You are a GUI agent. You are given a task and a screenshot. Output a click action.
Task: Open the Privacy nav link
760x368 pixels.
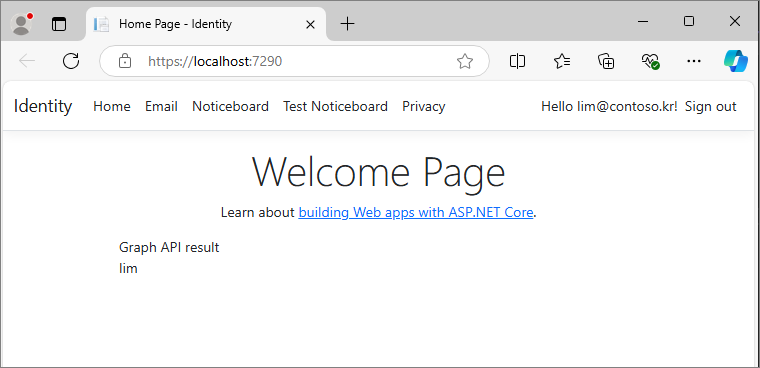424,106
